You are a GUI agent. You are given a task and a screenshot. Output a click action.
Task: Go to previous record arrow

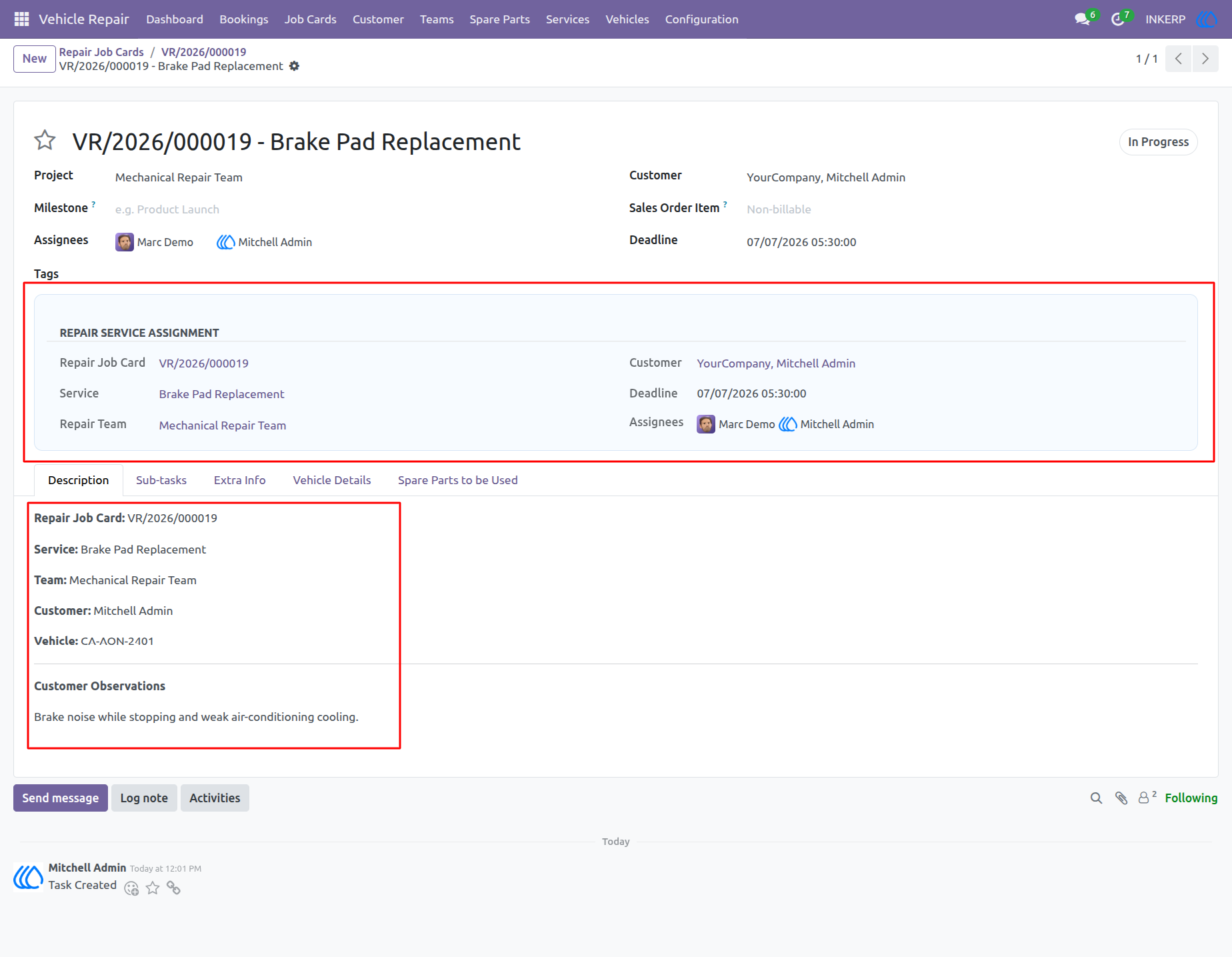(x=1179, y=59)
